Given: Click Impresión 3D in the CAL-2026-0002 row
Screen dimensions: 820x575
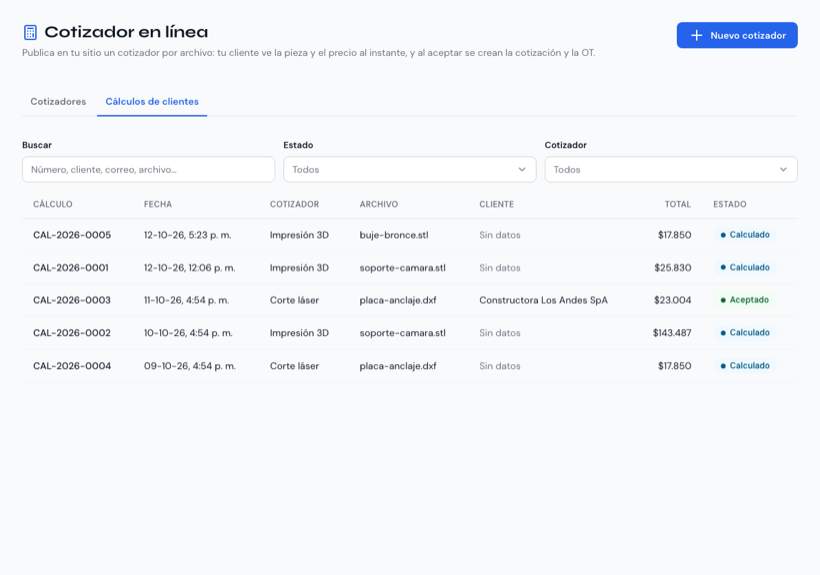Looking at the screenshot, I should coord(299,333).
